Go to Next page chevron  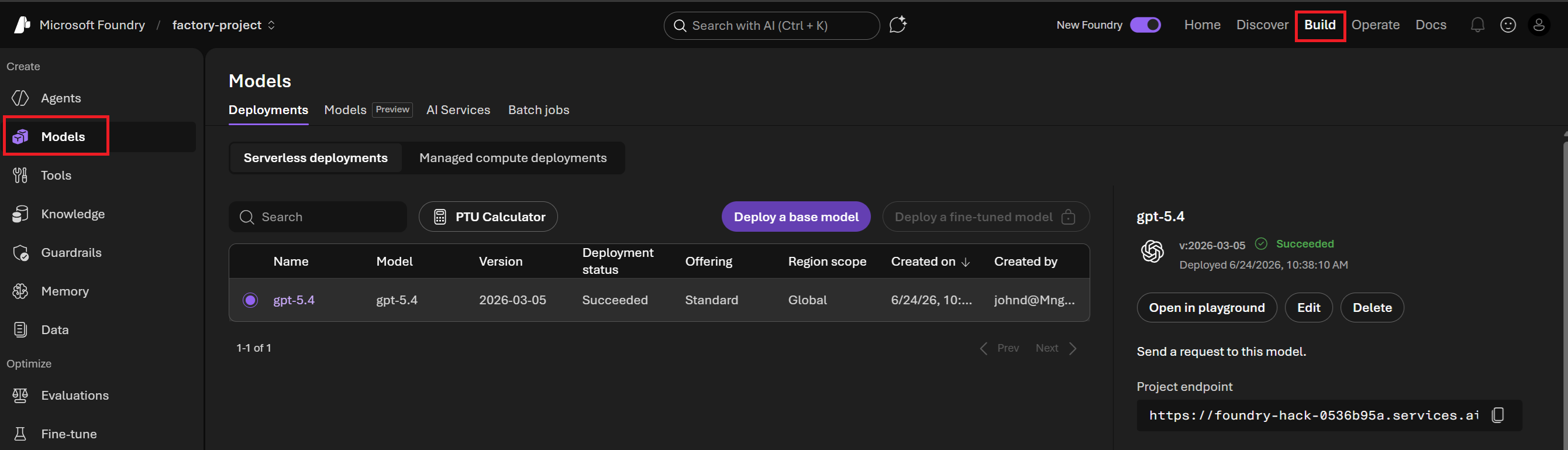coord(1073,348)
